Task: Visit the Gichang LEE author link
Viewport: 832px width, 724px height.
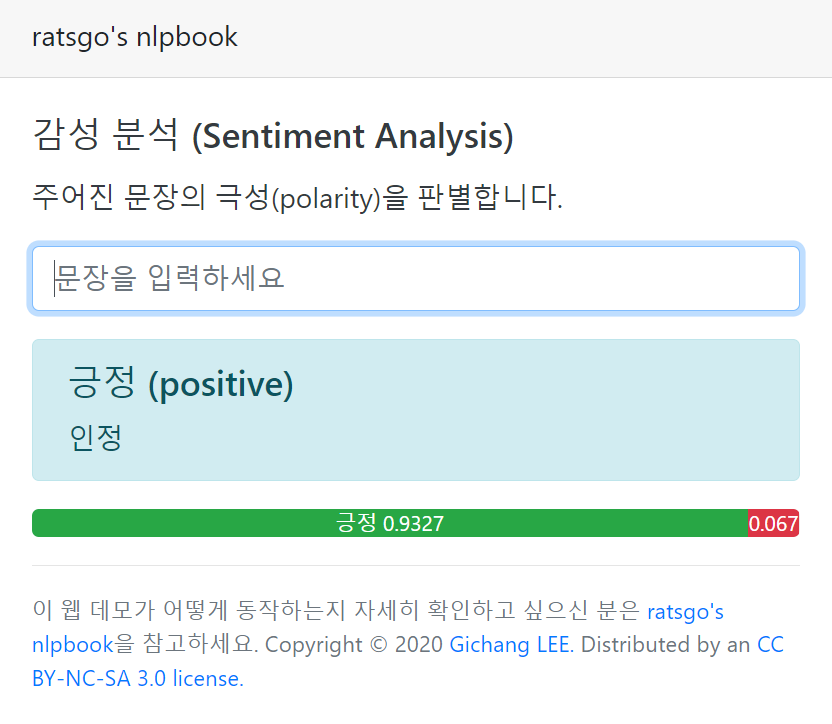Action: click(512, 644)
